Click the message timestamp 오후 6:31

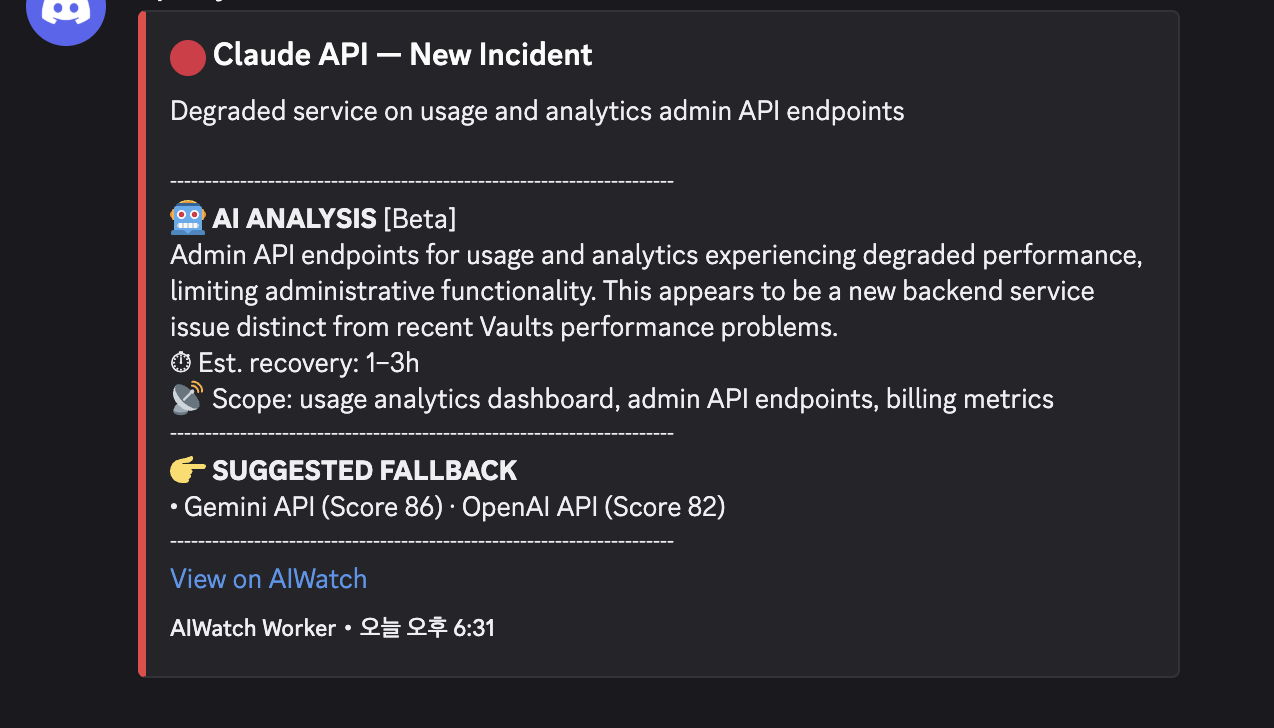click(x=427, y=628)
